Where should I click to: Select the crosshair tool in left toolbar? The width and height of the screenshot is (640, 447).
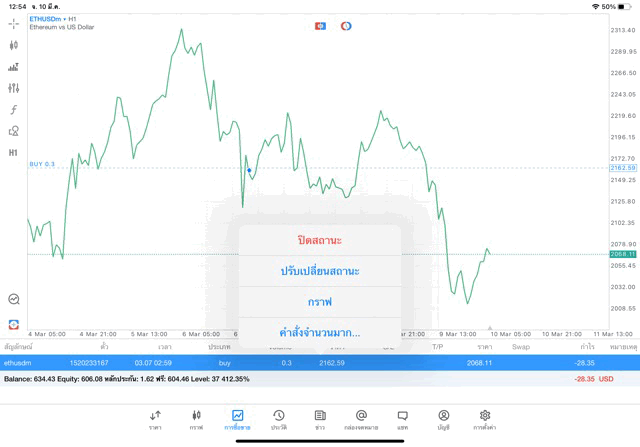pyautogui.click(x=13, y=23)
